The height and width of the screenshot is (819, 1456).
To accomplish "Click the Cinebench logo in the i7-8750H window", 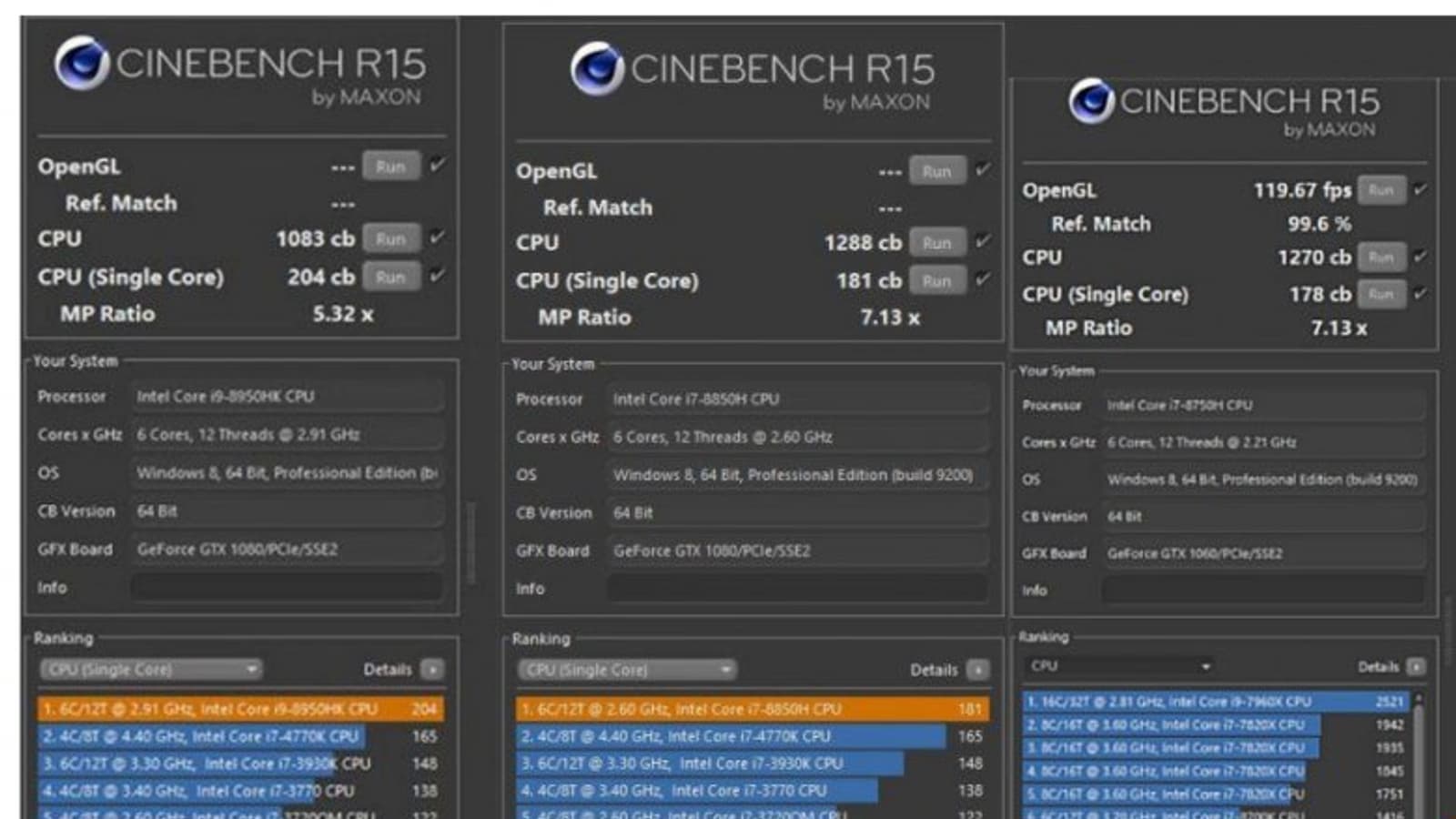I will (x=1092, y=101).
